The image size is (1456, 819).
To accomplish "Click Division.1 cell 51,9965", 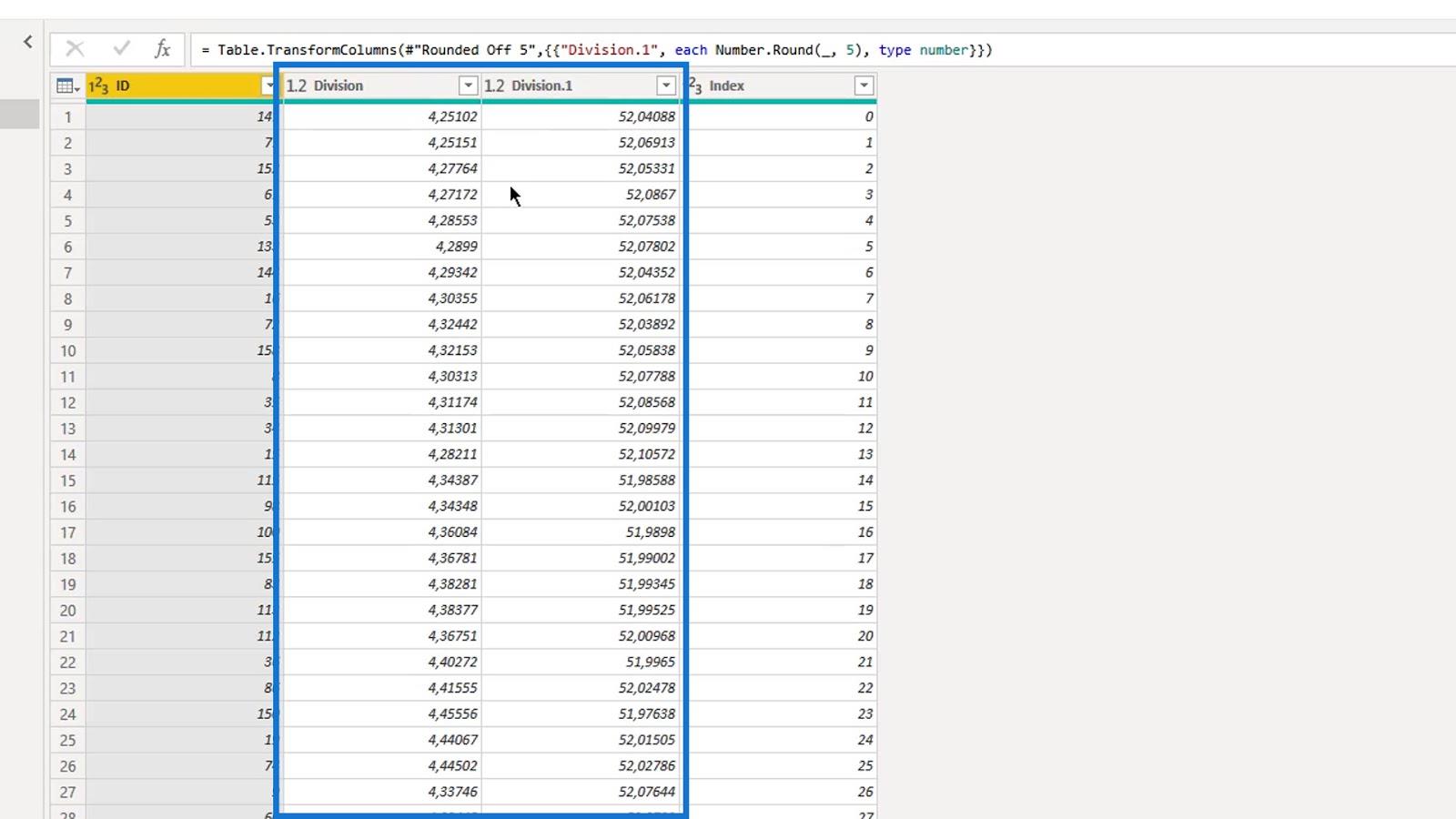I will [581, 662].
